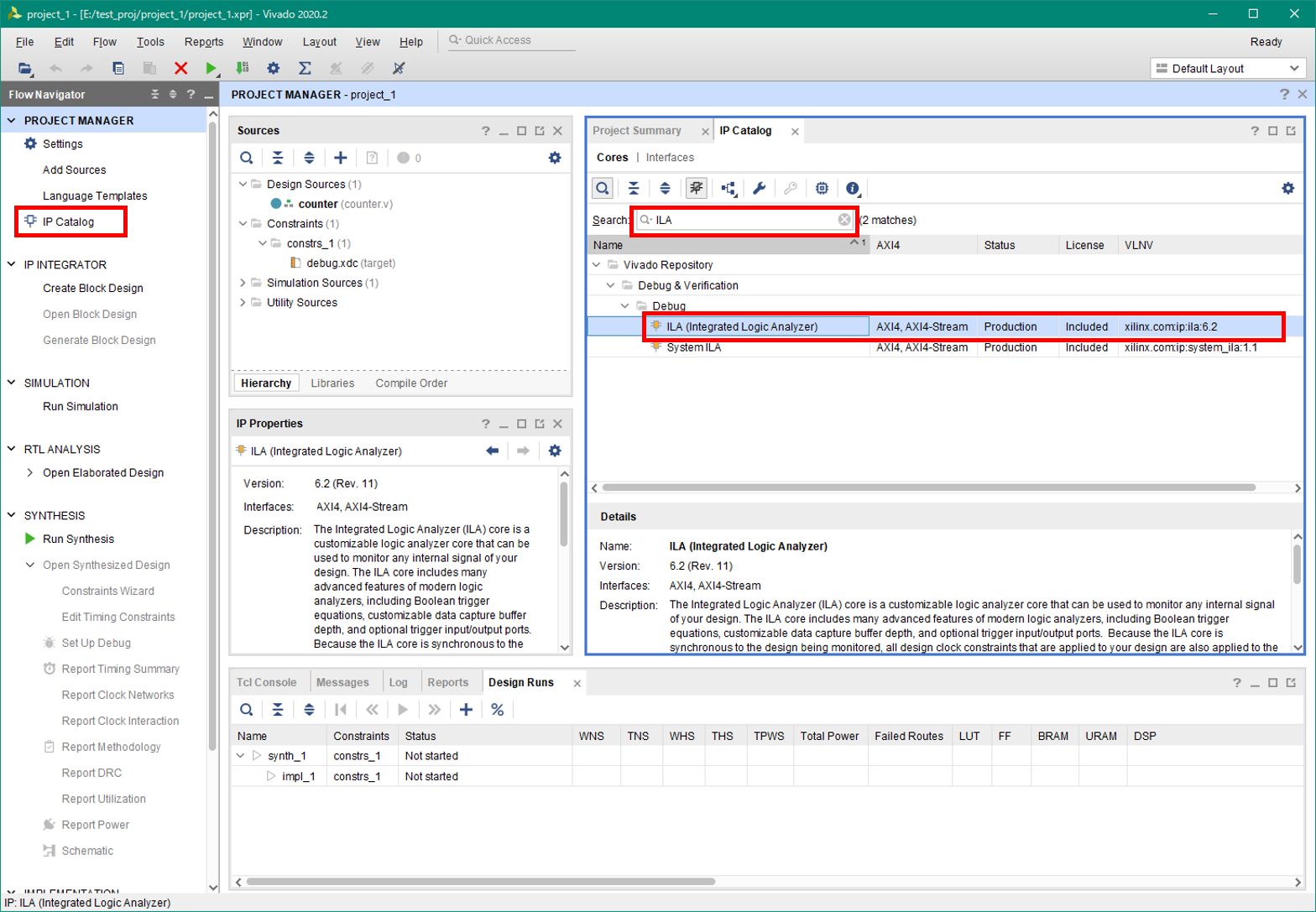Collapse Design Sources folder in Sources
1316x912 pixels.
(x=243, y=185)
